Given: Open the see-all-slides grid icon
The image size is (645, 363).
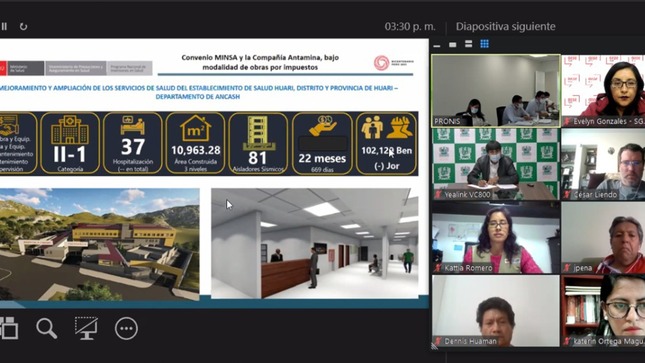Looking at the screenshot, I should (9, 328).
